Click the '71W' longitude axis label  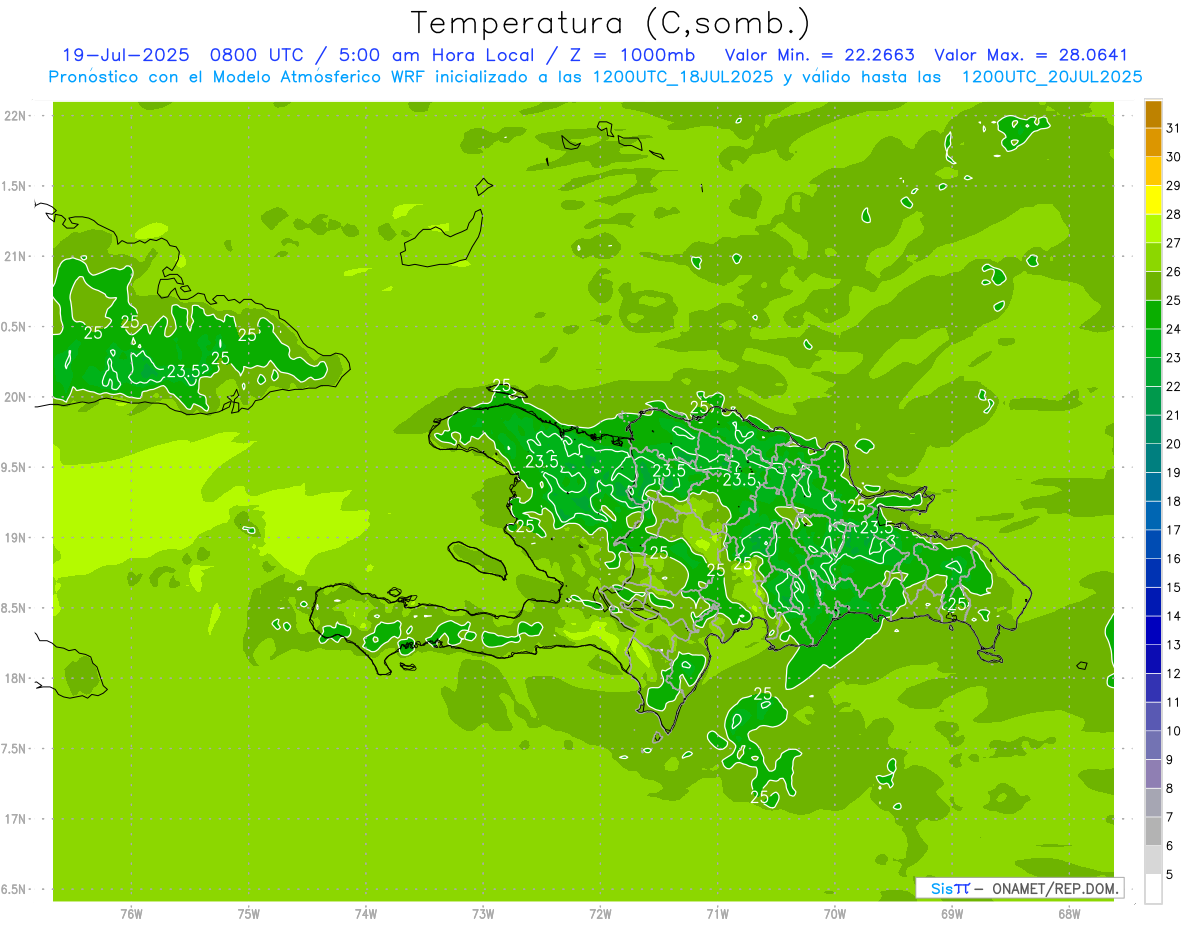(x=717, y=913)
